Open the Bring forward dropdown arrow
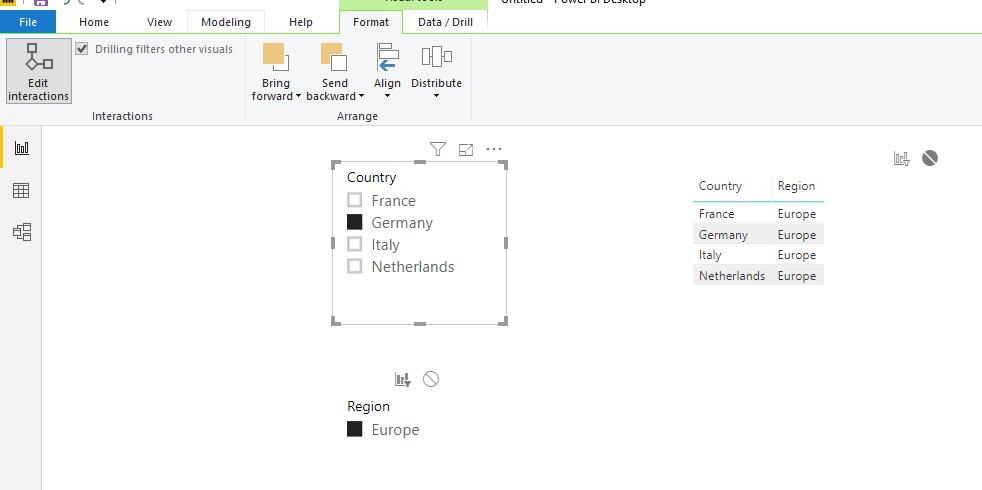The width and height of the screenshot is (982, 490). 298,96
